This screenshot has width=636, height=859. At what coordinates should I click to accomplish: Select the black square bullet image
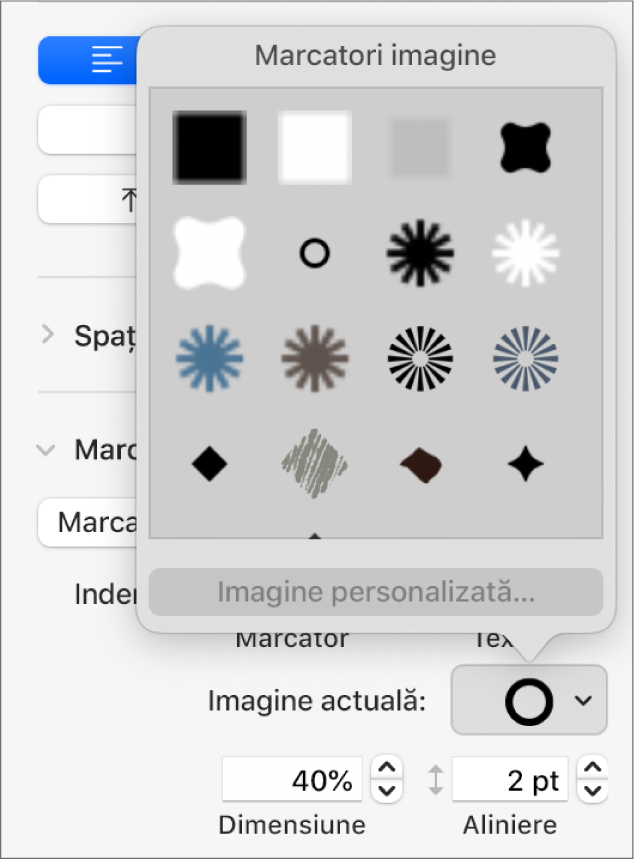tap(209, 145)
